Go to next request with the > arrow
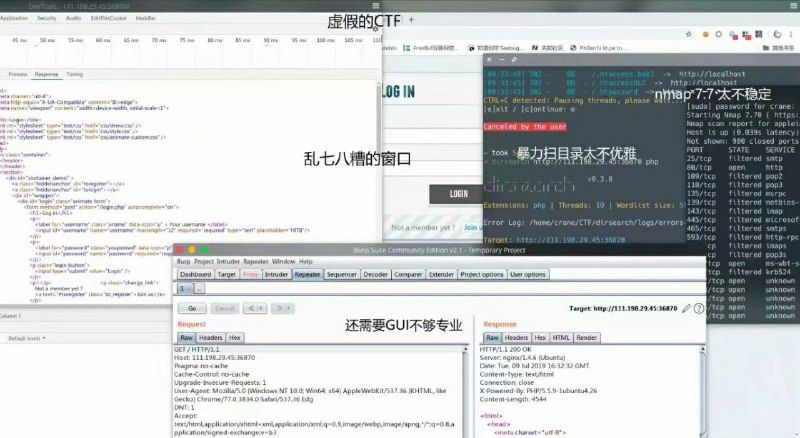This screenshot has width=800, height=438. 279,309
